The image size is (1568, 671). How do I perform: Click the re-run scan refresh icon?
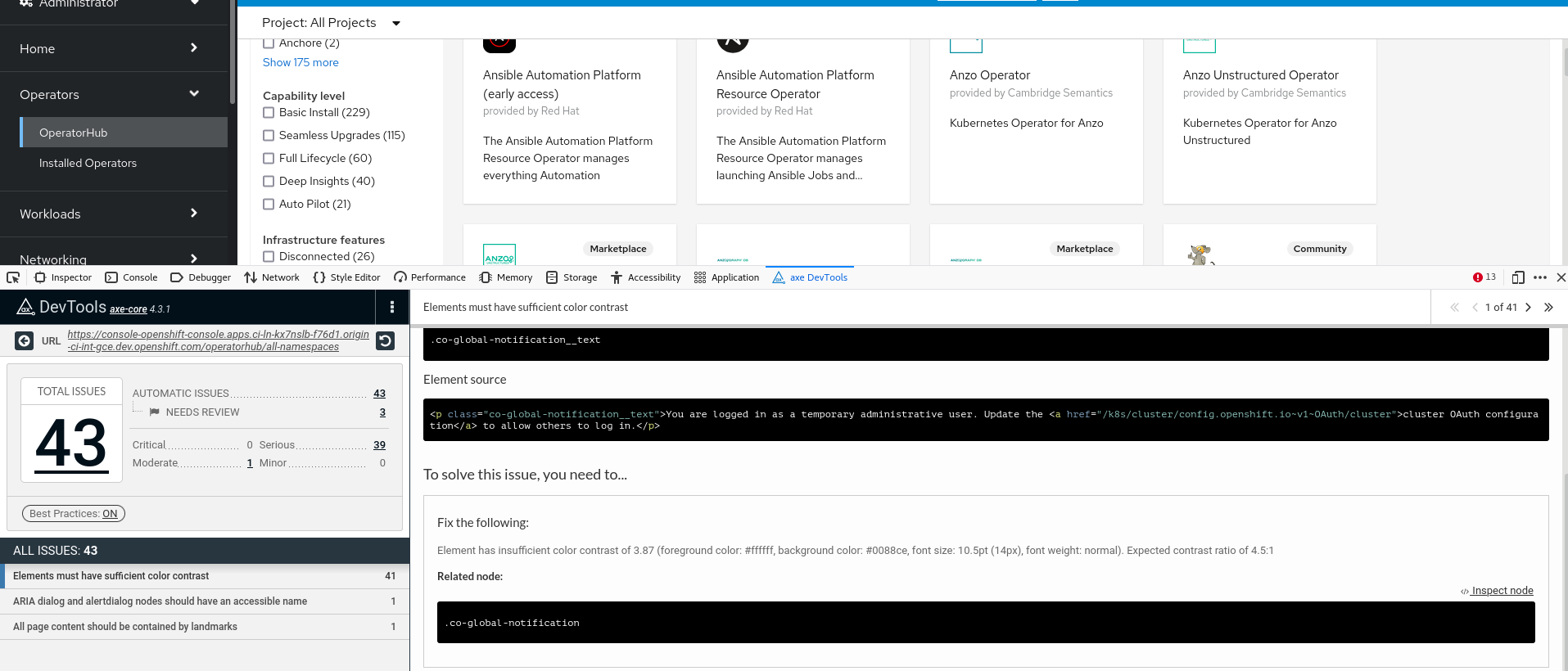pos(386,340)
